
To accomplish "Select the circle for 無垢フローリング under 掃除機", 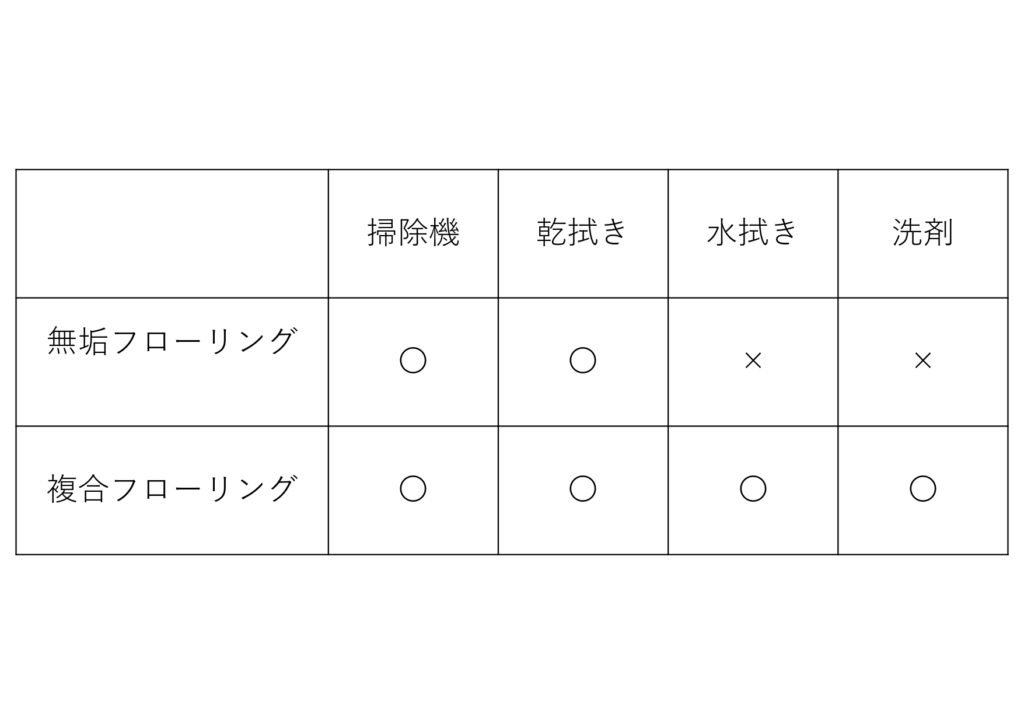I will (413, 360).
